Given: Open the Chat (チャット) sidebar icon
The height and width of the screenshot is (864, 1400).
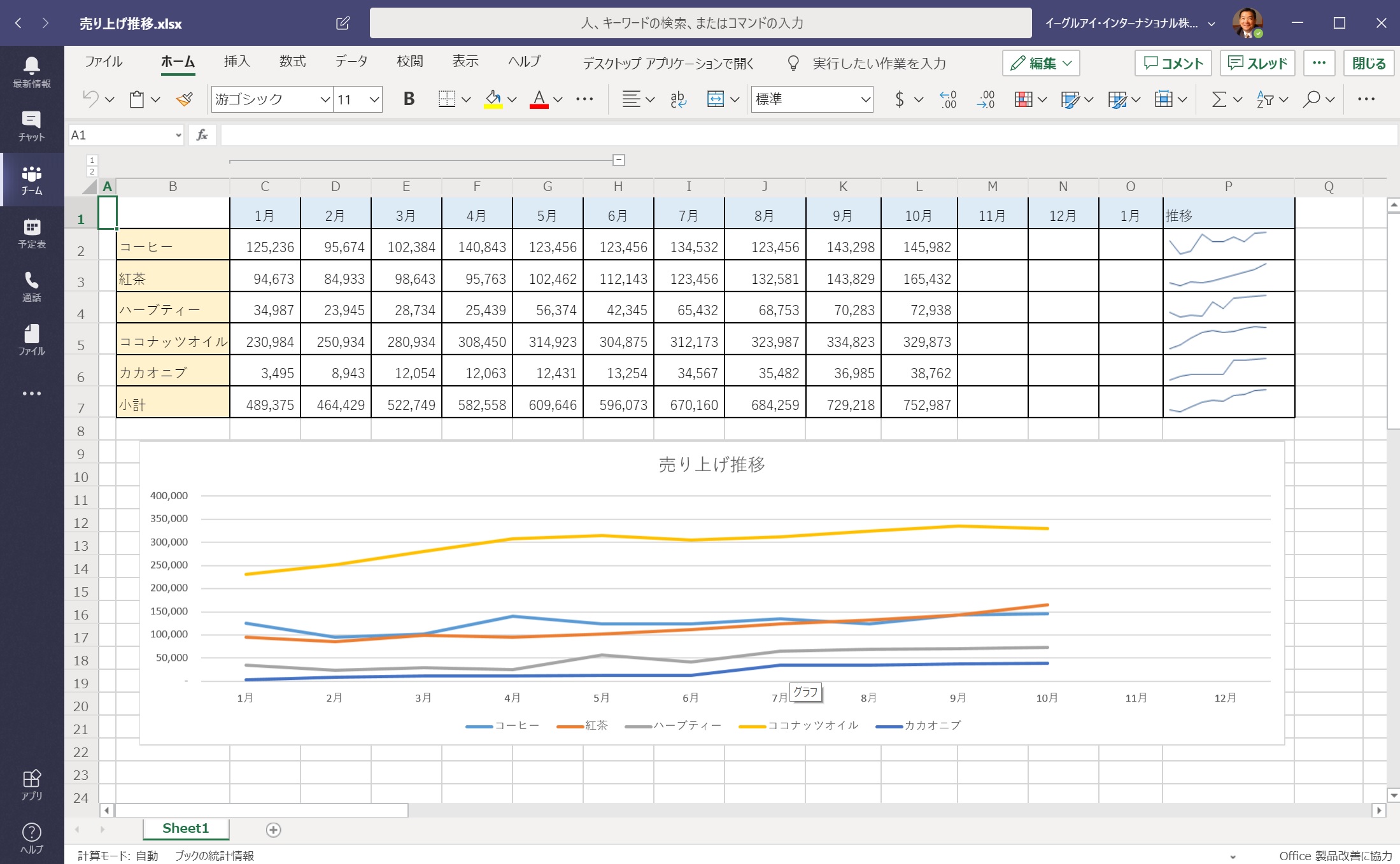Looking at the screenshot, I should 32,125.
